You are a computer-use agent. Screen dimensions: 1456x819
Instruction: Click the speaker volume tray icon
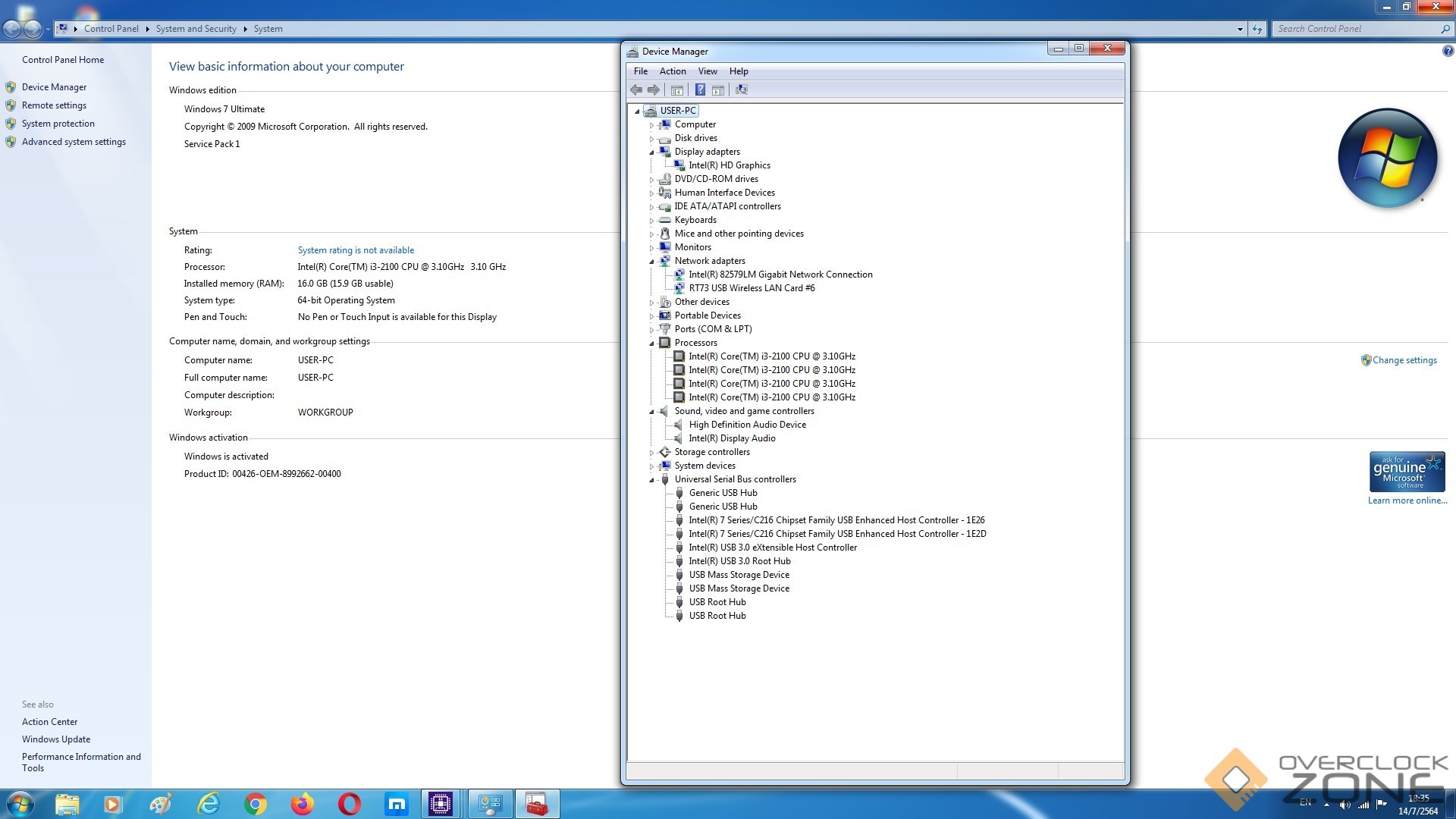click(1345, 805)
